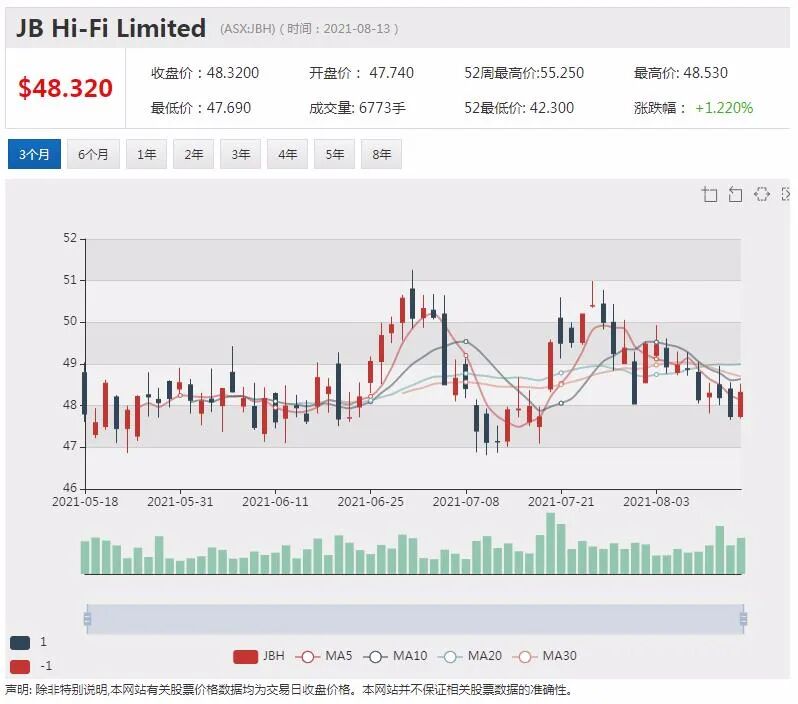Activate the area zoom tool icon

[x=709, y=194]
